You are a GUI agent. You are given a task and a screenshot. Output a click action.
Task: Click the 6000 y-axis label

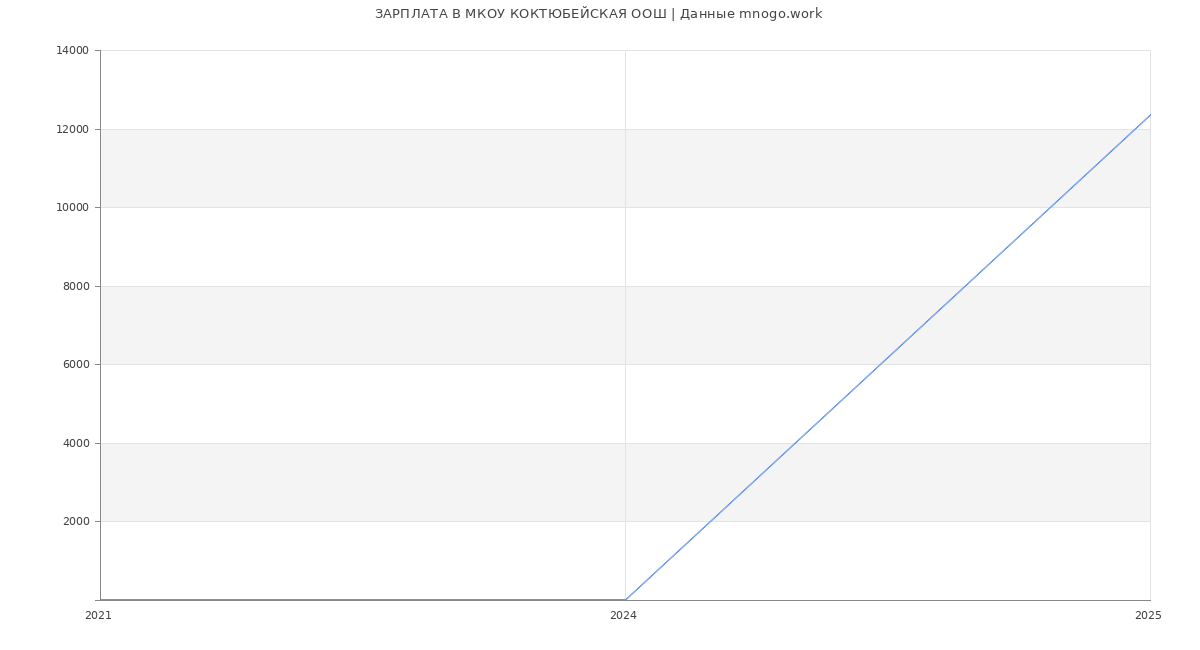[77, 365]
